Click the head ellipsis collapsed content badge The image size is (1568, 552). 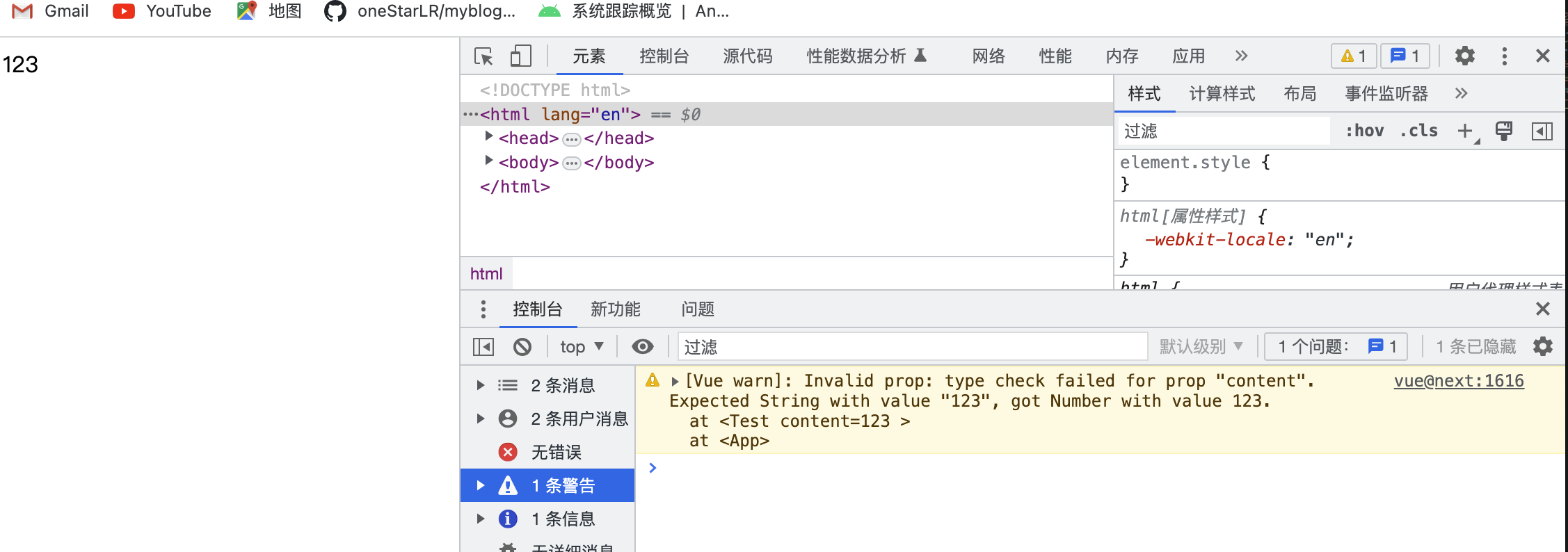(571, 140)
